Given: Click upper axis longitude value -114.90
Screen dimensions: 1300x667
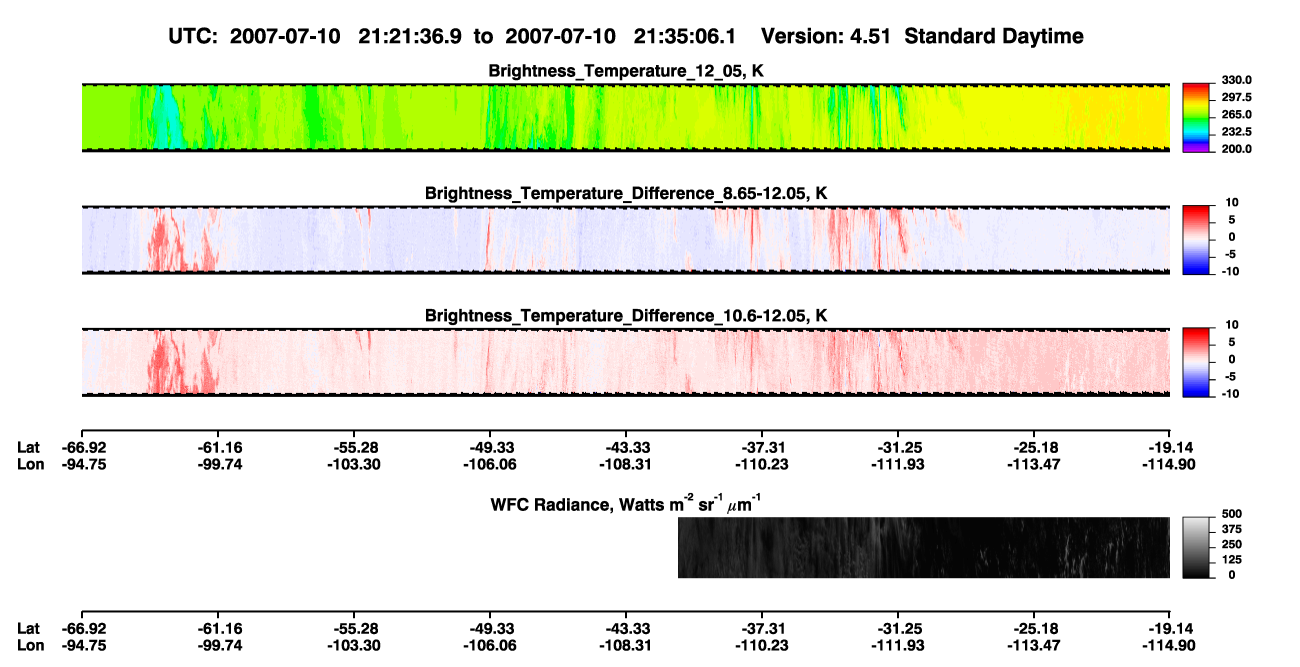Looking at the screenshot, I should pos(1171,463).
